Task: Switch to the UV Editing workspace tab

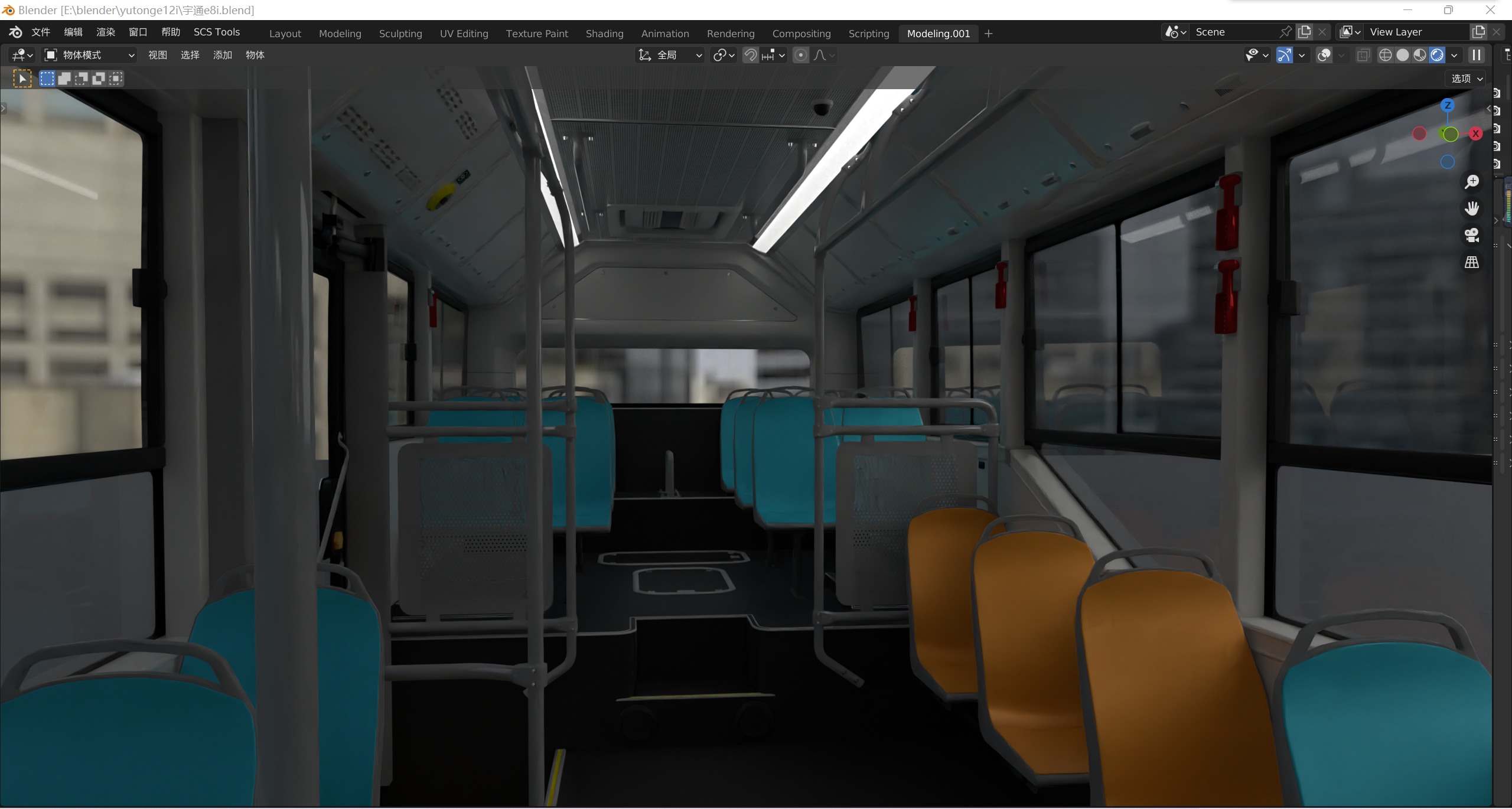Action: (464, 34)
